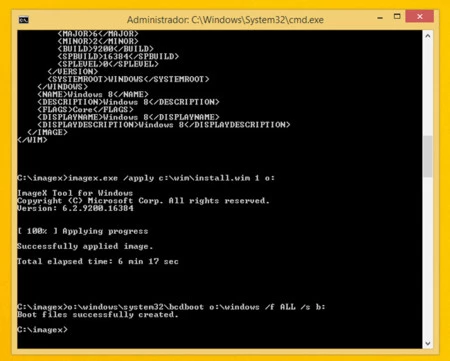The height and width of the screenshot is (361, 450).
Task: Click the '<DESCRIPTION>Windows 8</DESCRIPTION>' line
Action: coord(128,102)
